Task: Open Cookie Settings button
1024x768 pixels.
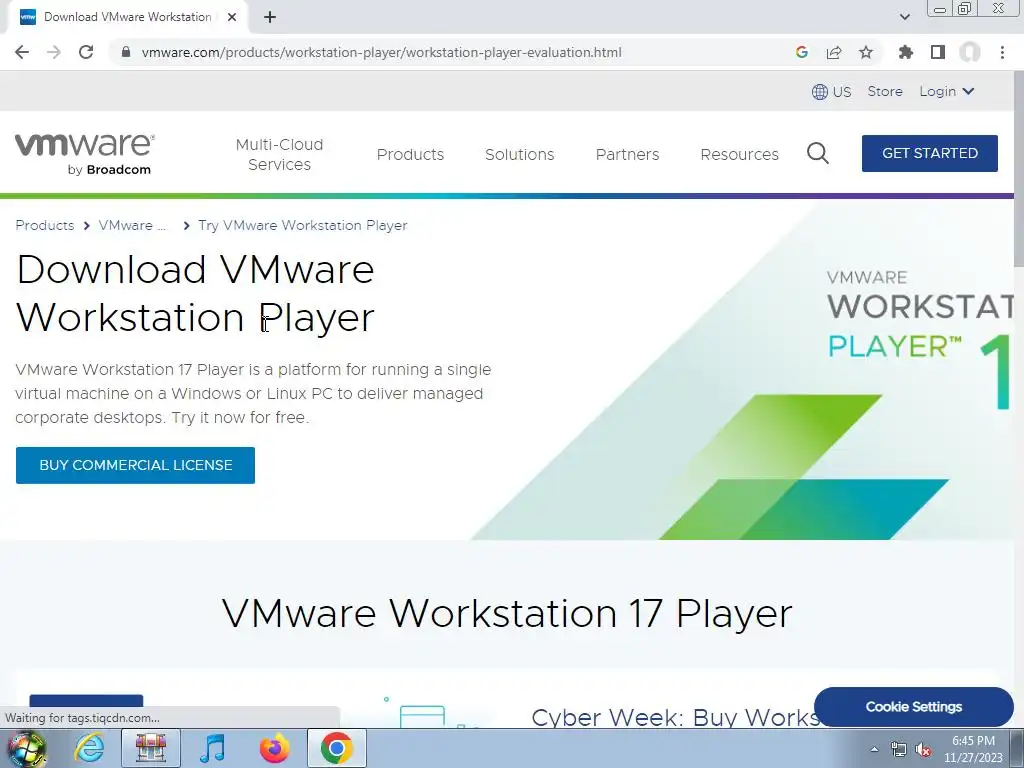Action: pyautogui.click(x=913, y=707)
